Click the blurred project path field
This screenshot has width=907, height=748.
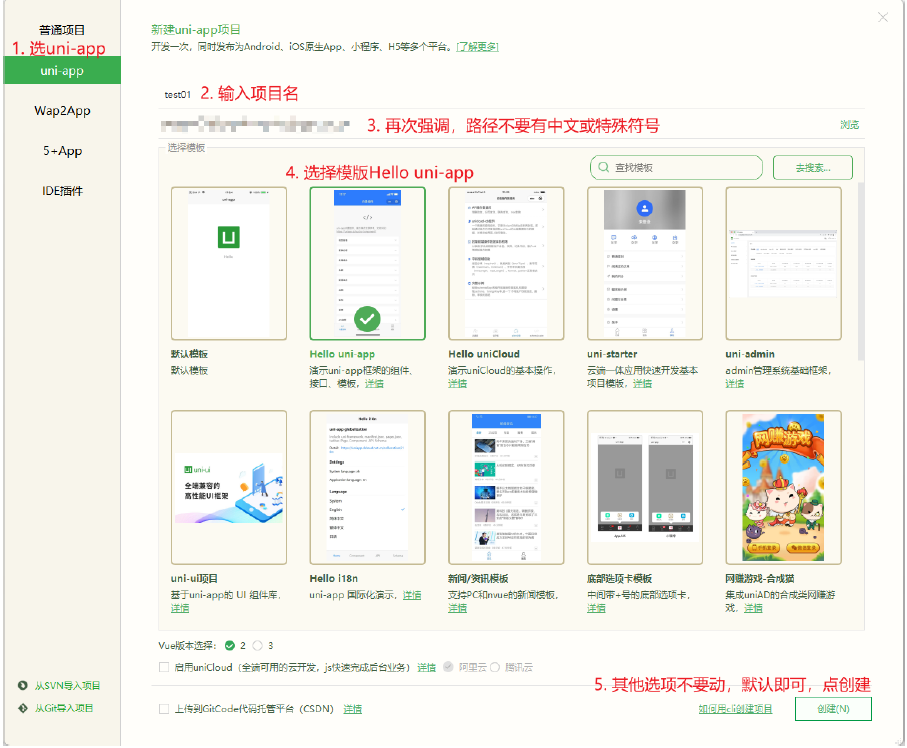coord(255,124)
